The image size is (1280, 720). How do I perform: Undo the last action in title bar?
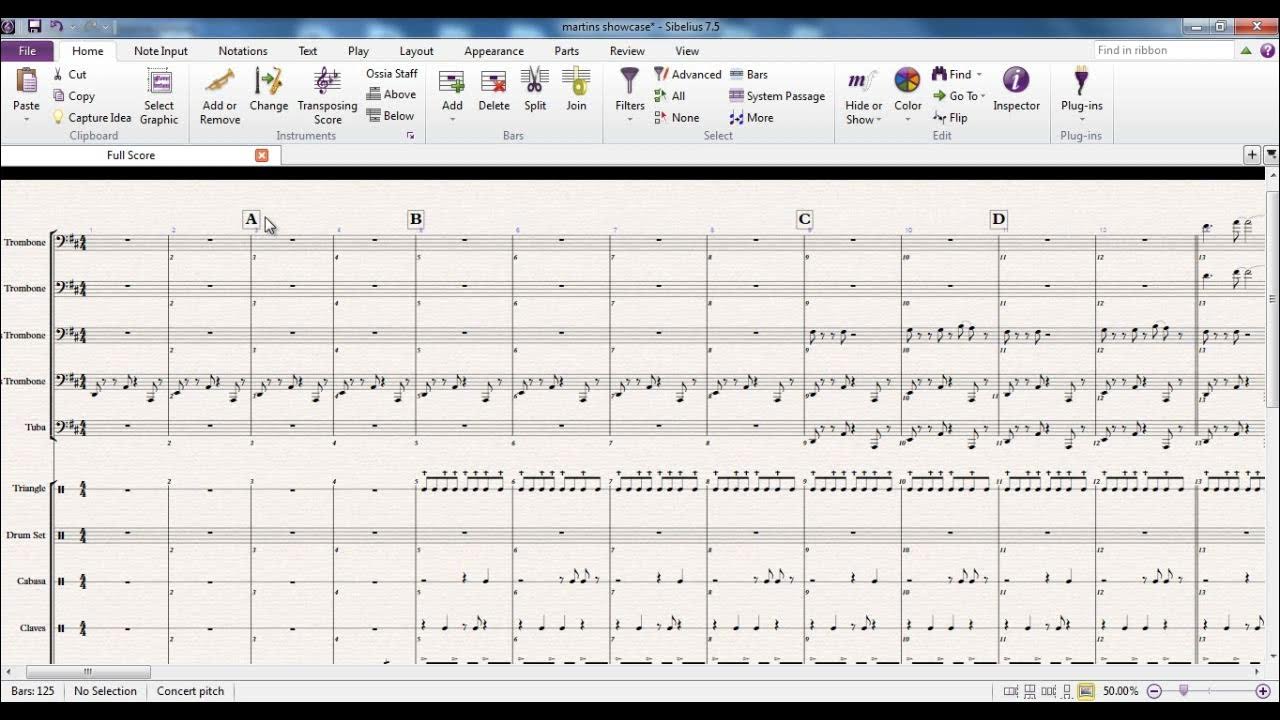(x=58, y=26)
